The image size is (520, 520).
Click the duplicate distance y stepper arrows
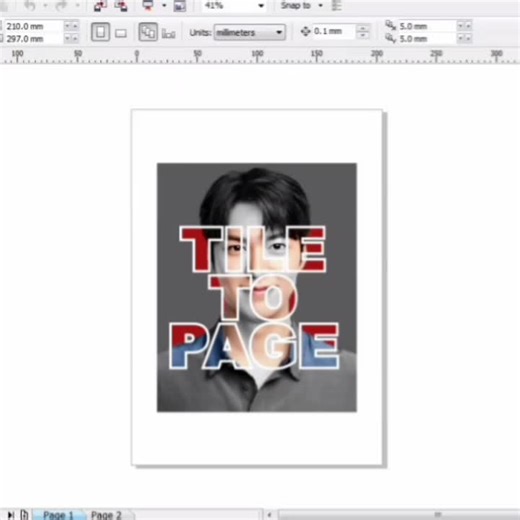tap(464, 39)
